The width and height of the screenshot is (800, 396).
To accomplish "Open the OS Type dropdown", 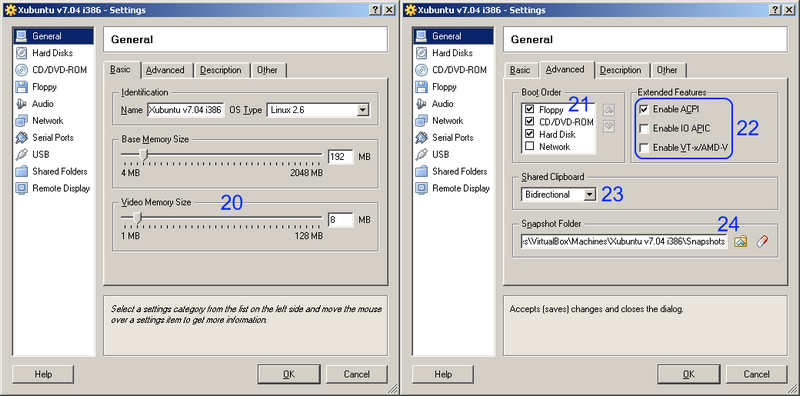I will pos(363,110).
